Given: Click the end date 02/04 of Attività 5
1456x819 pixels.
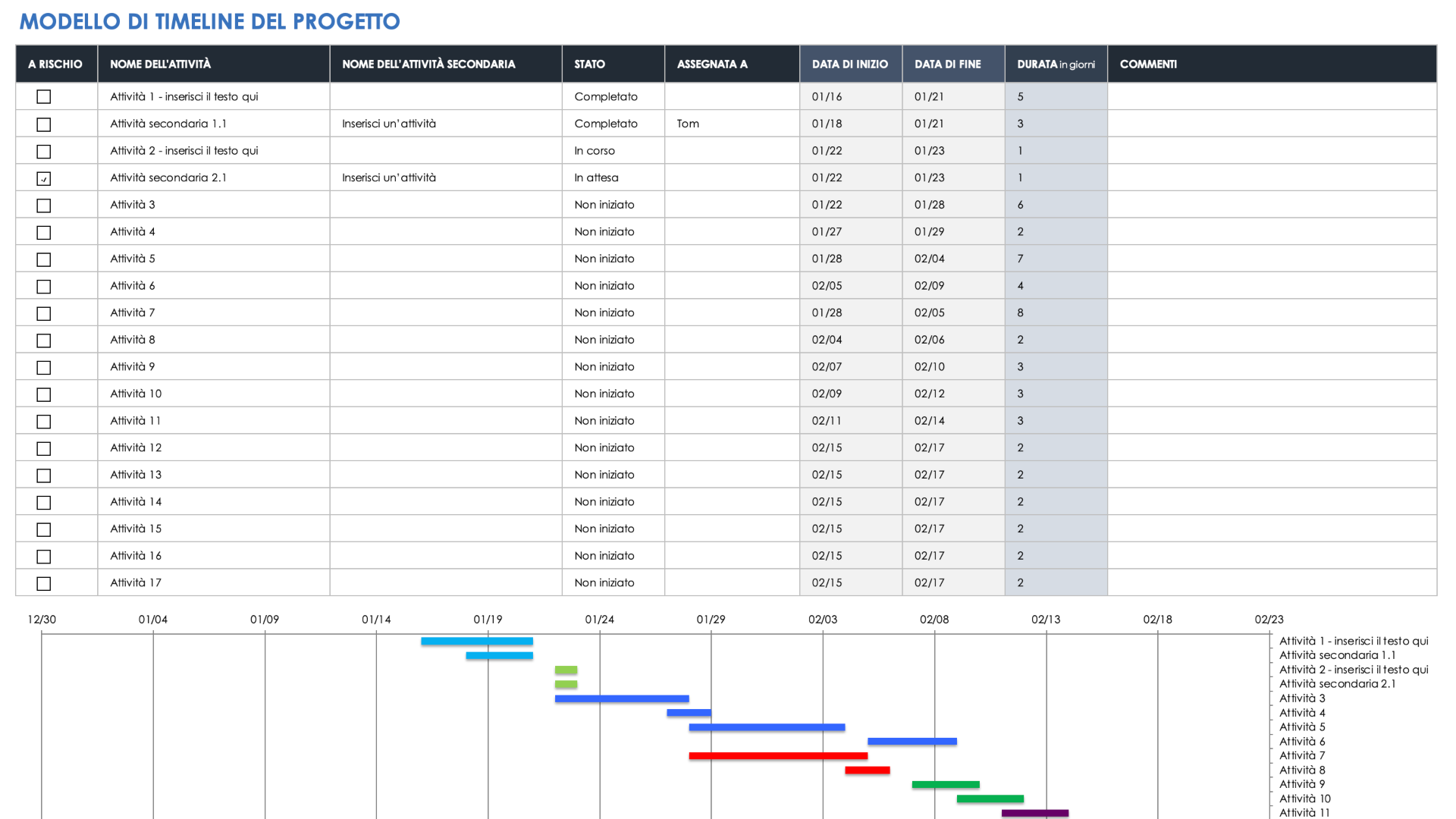Looking at the screenshot, I should pyautogui.click(x=954, y=259).
